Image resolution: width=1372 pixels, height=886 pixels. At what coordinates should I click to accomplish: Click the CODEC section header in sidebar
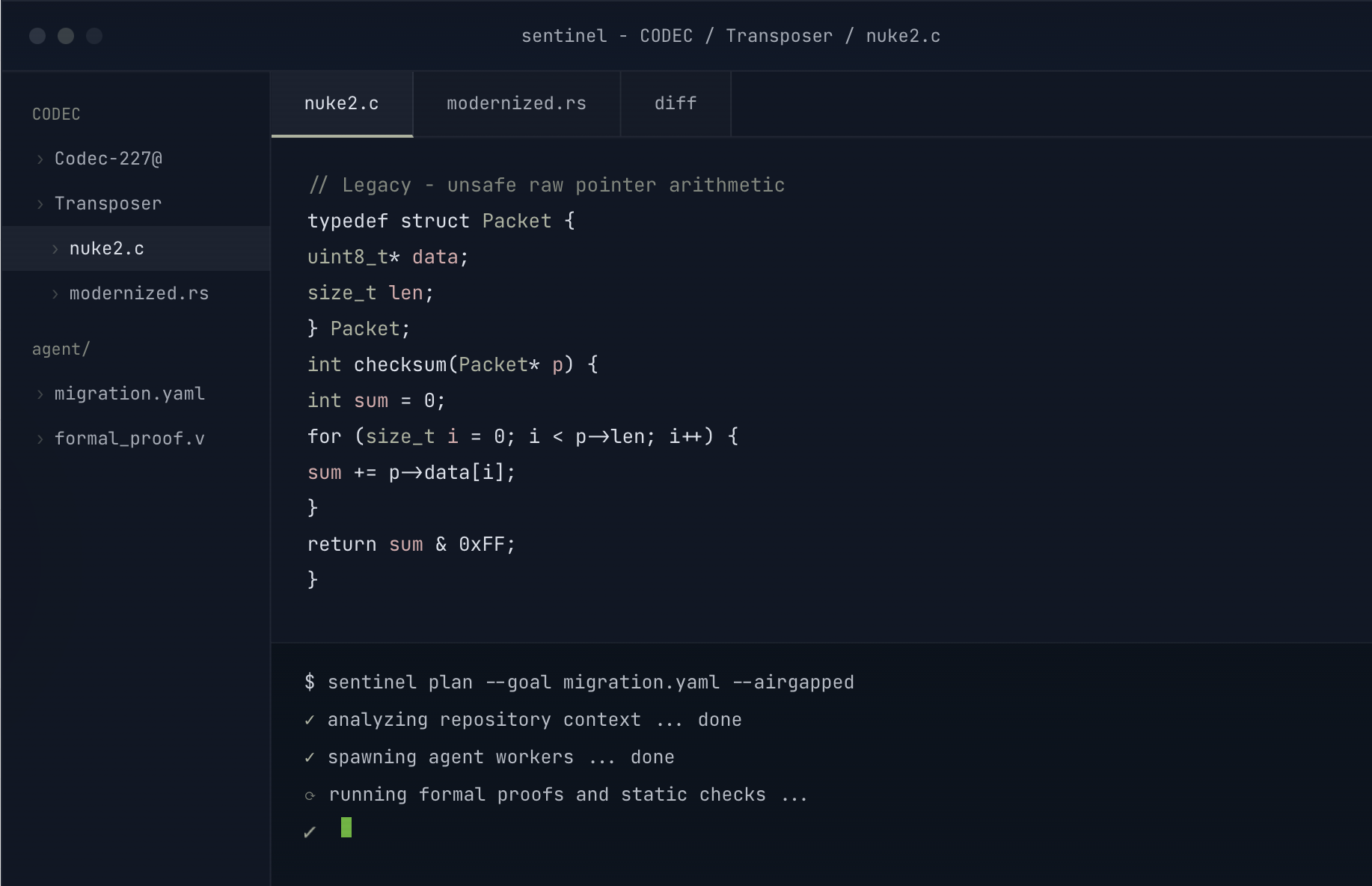coord(56,114)
